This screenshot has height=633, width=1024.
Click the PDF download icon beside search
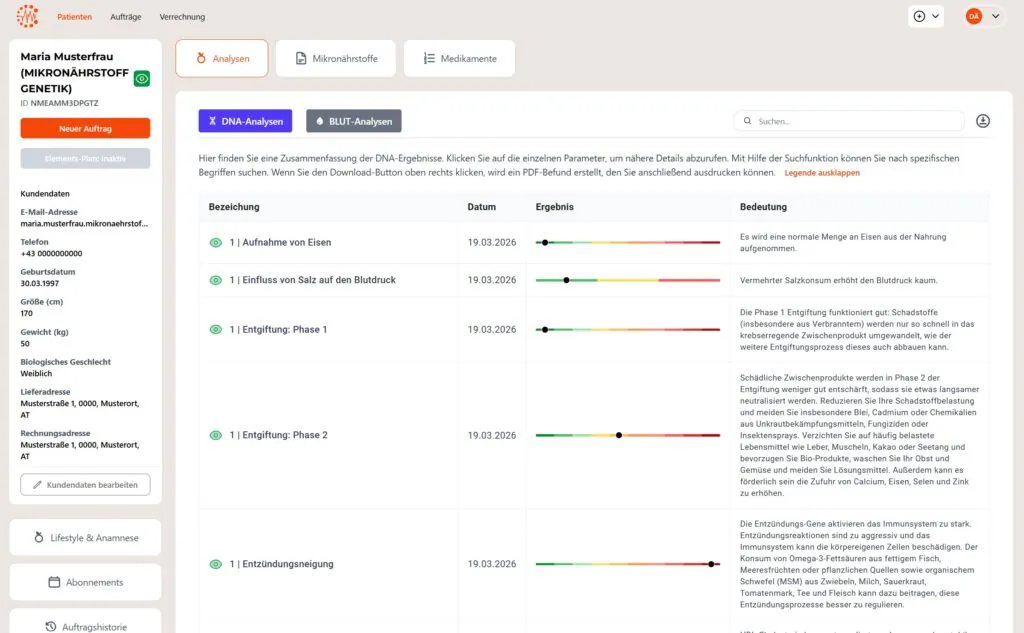coord(983,121)
